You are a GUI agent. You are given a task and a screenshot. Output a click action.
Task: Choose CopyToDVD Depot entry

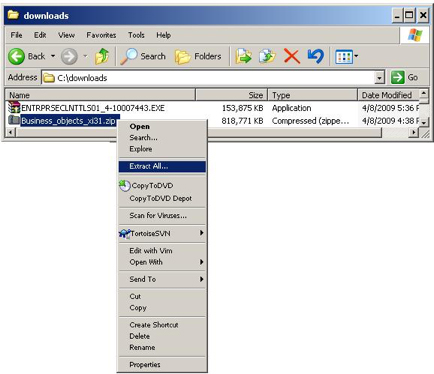point(161,198)
